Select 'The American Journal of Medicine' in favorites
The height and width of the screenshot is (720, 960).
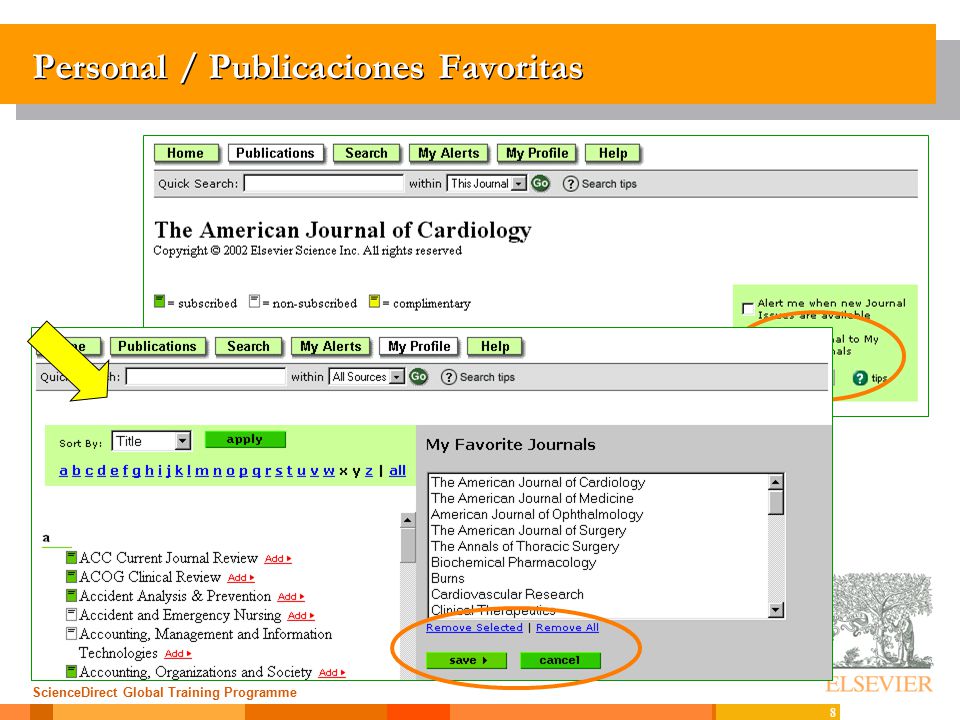(531, 498)
